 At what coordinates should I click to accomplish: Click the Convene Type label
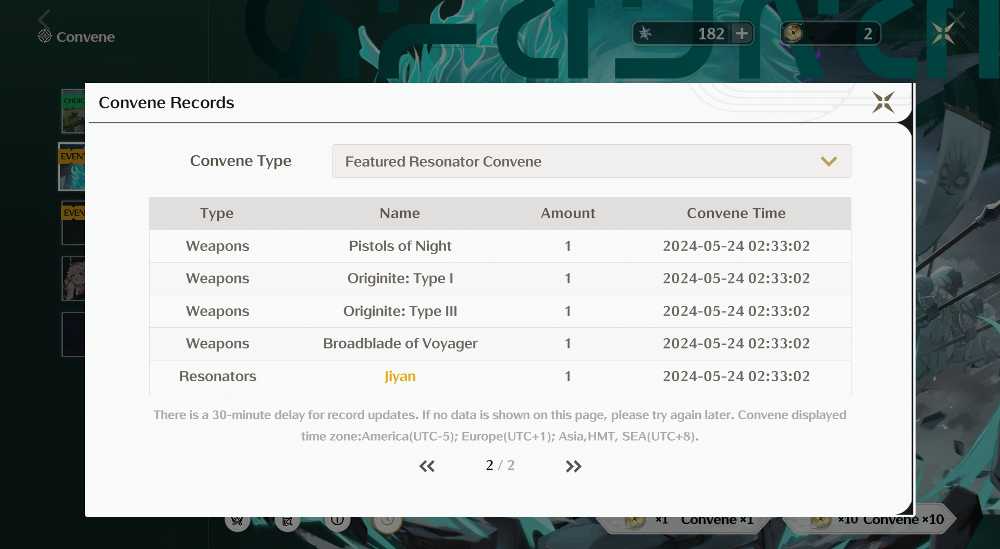coord(240,161)
